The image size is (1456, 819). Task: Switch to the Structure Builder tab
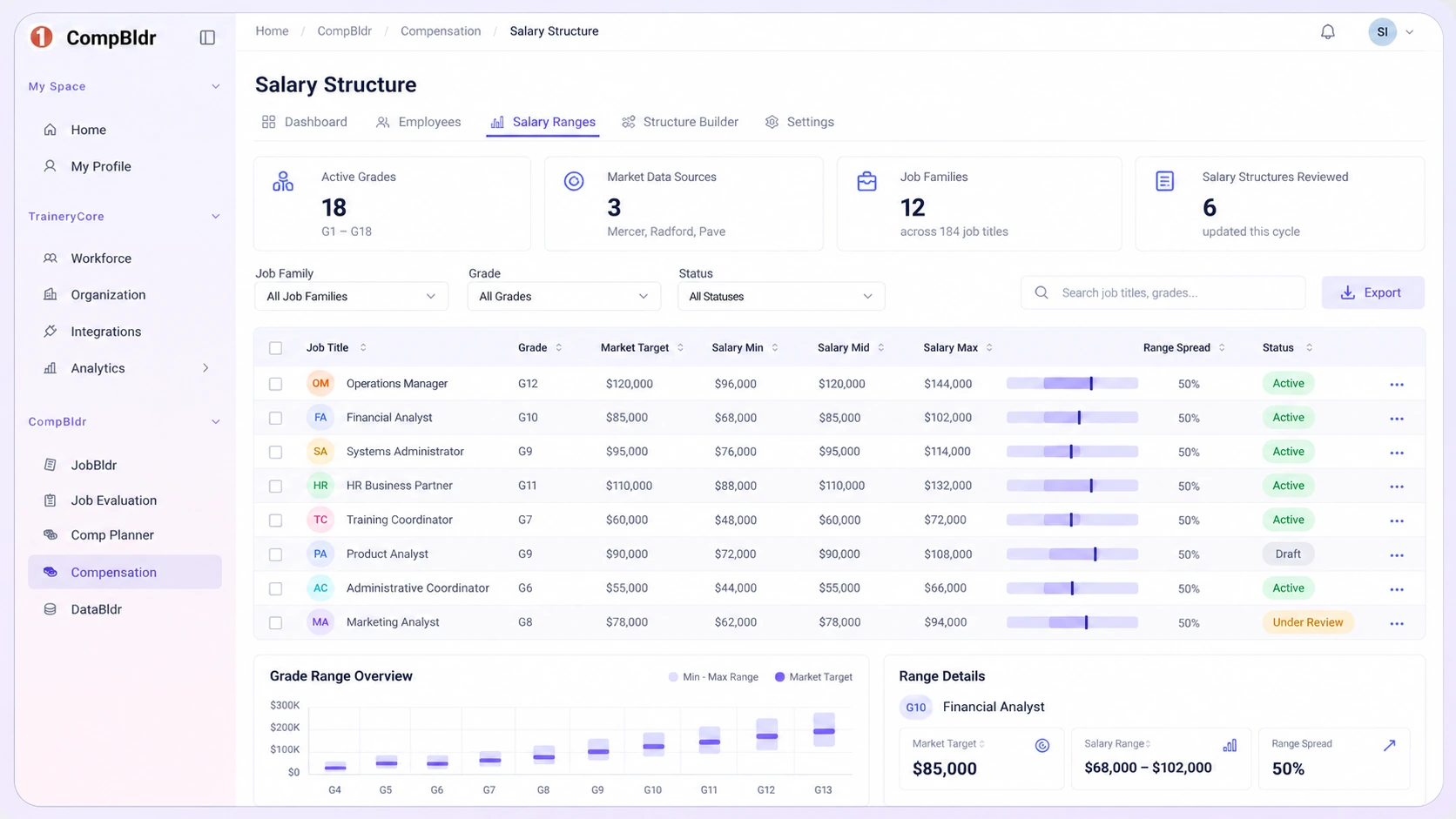click(679, 122)
